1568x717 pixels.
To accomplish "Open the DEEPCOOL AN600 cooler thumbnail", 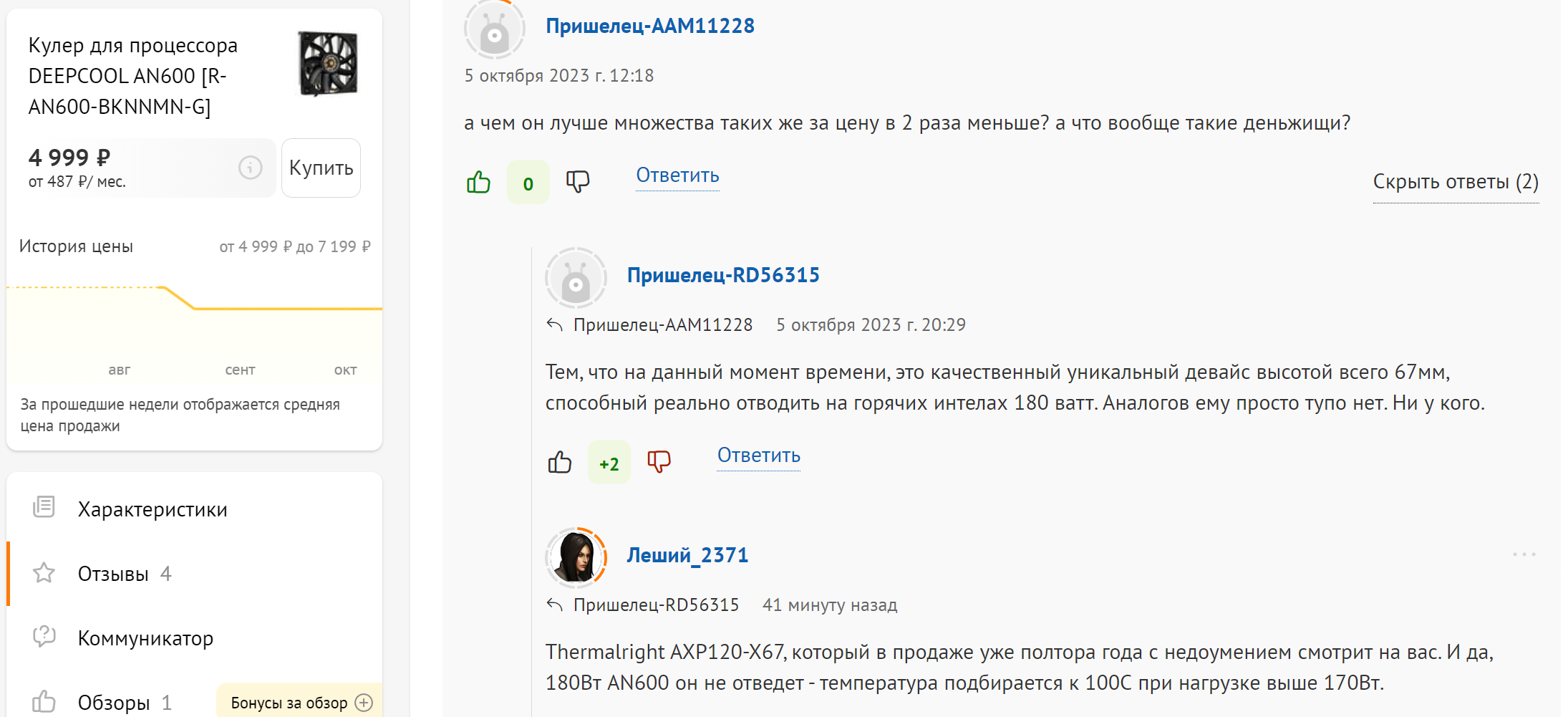I will [x=328, y=63].
